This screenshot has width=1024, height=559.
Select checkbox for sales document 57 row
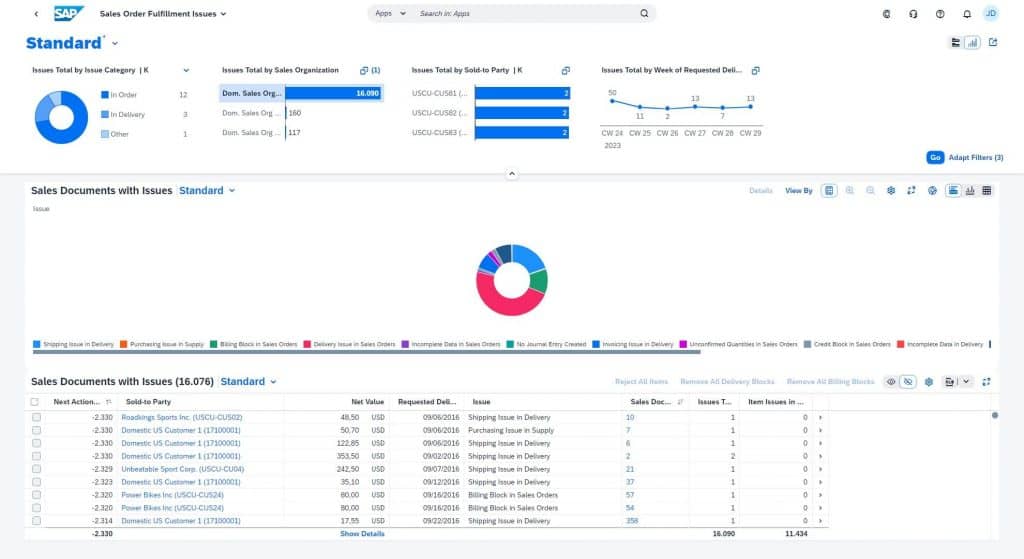click(37, 495)
